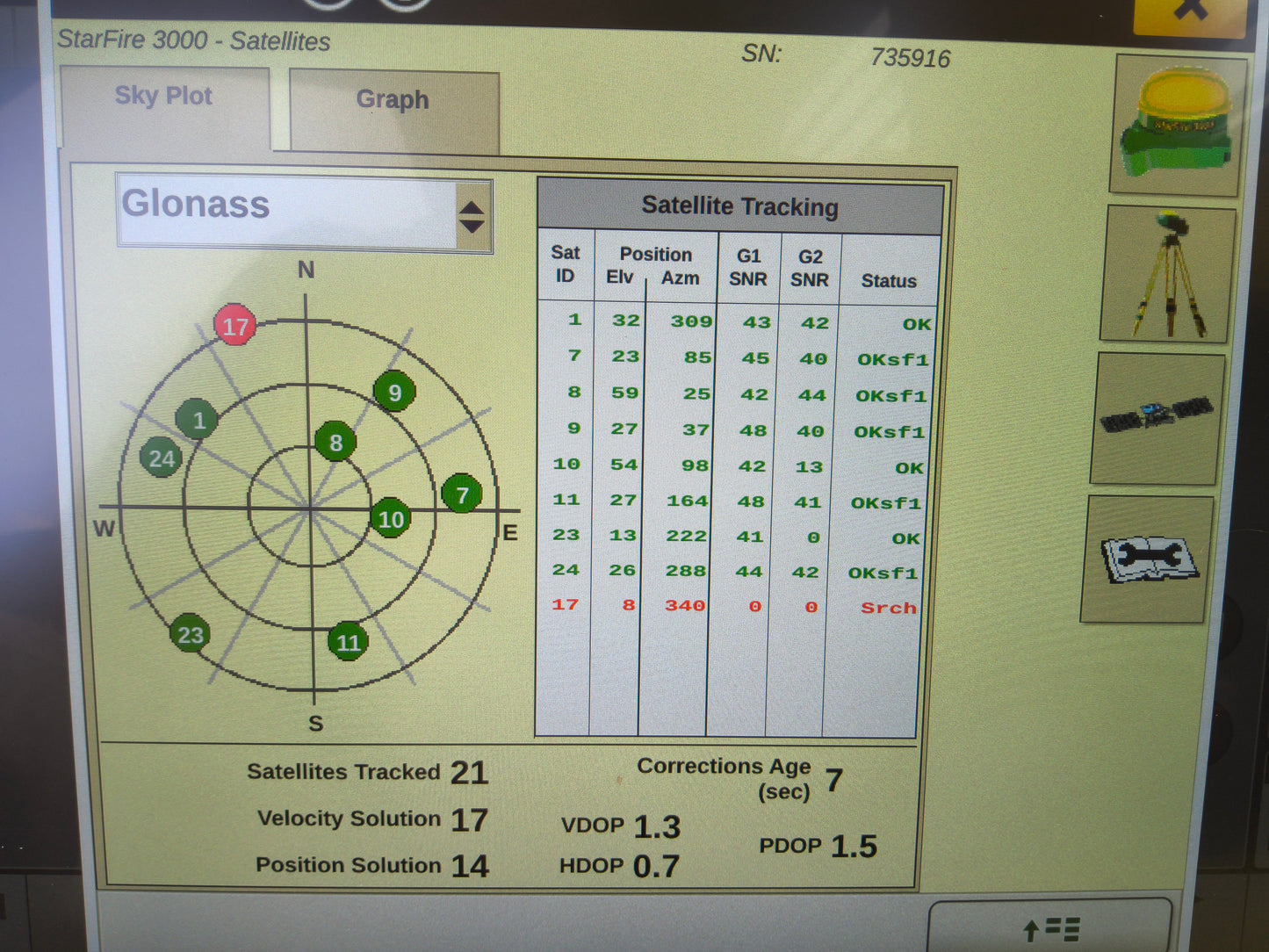Click the Sat ID column header
This screenshot has width=1269, height=952.
pos(566,264)
